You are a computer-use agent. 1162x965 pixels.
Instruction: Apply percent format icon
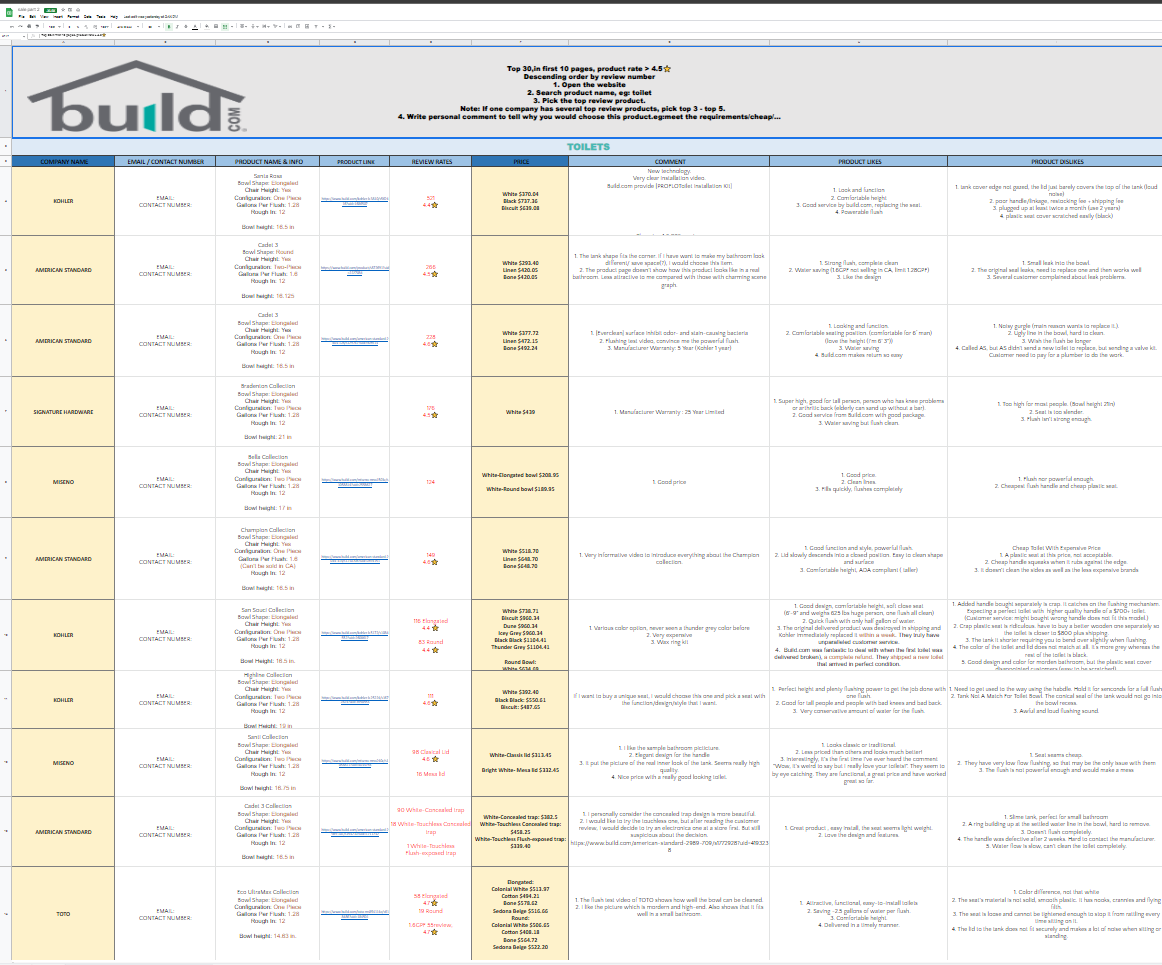[x=78, y=27]
